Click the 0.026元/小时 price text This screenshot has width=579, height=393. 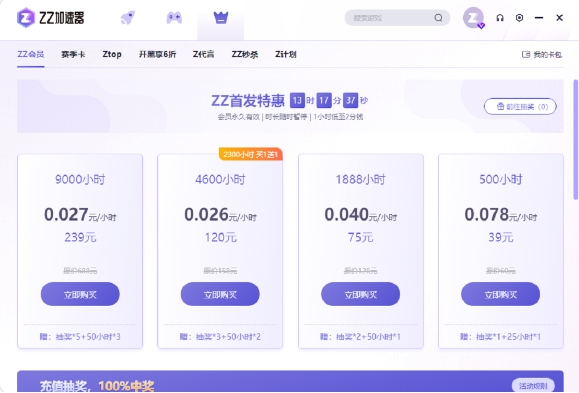[220, 215]
